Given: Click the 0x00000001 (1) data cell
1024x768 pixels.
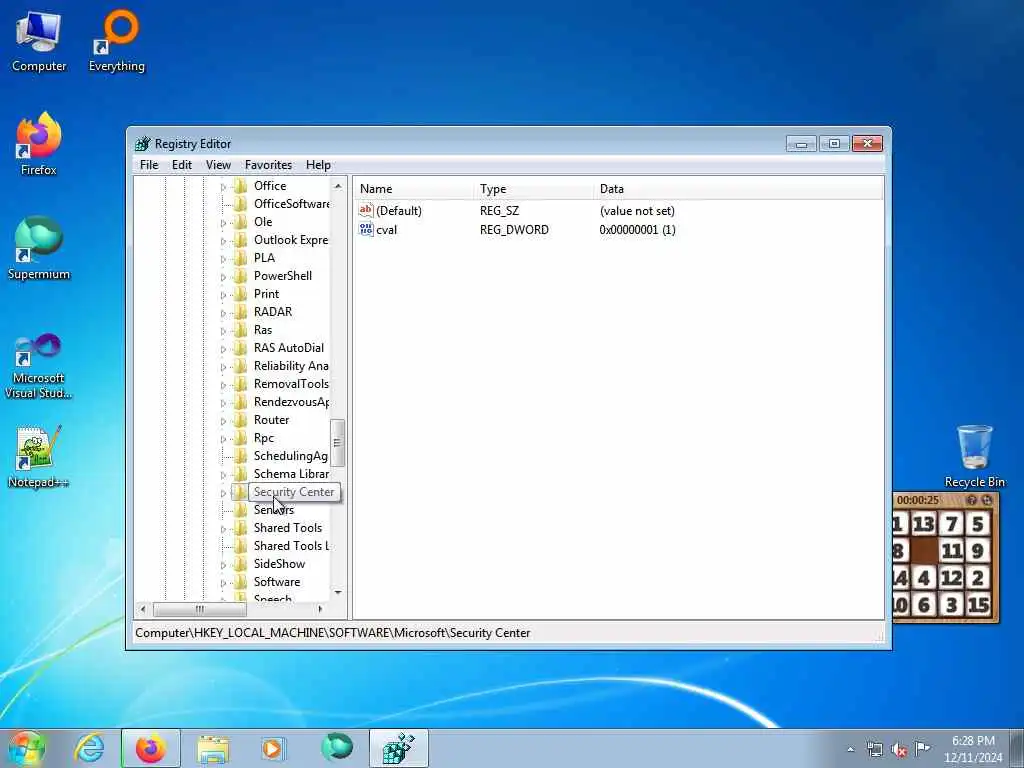Looking at the screenshot, I should [637, 230].
